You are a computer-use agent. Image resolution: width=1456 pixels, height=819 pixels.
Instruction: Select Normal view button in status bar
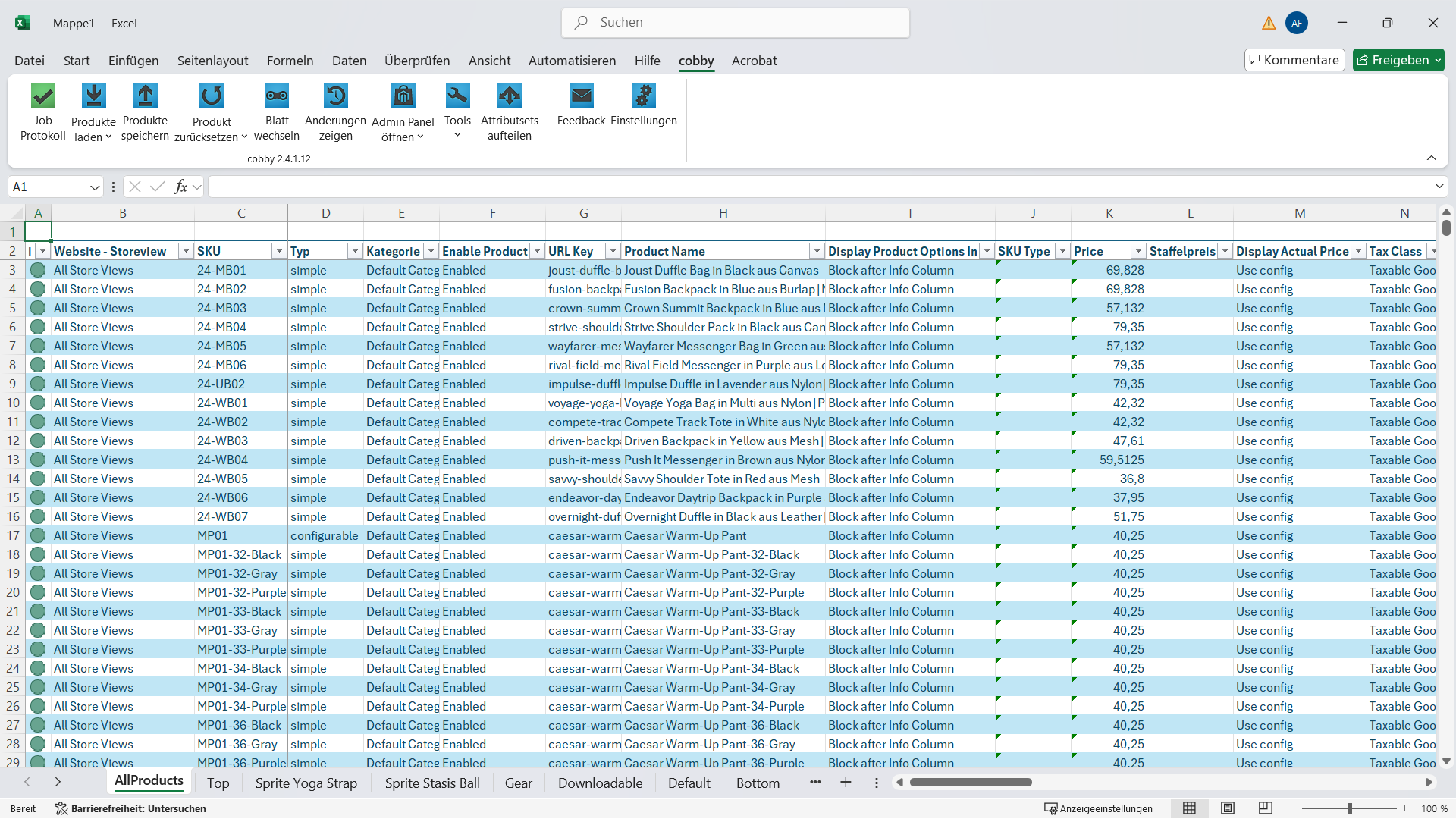1189,808
